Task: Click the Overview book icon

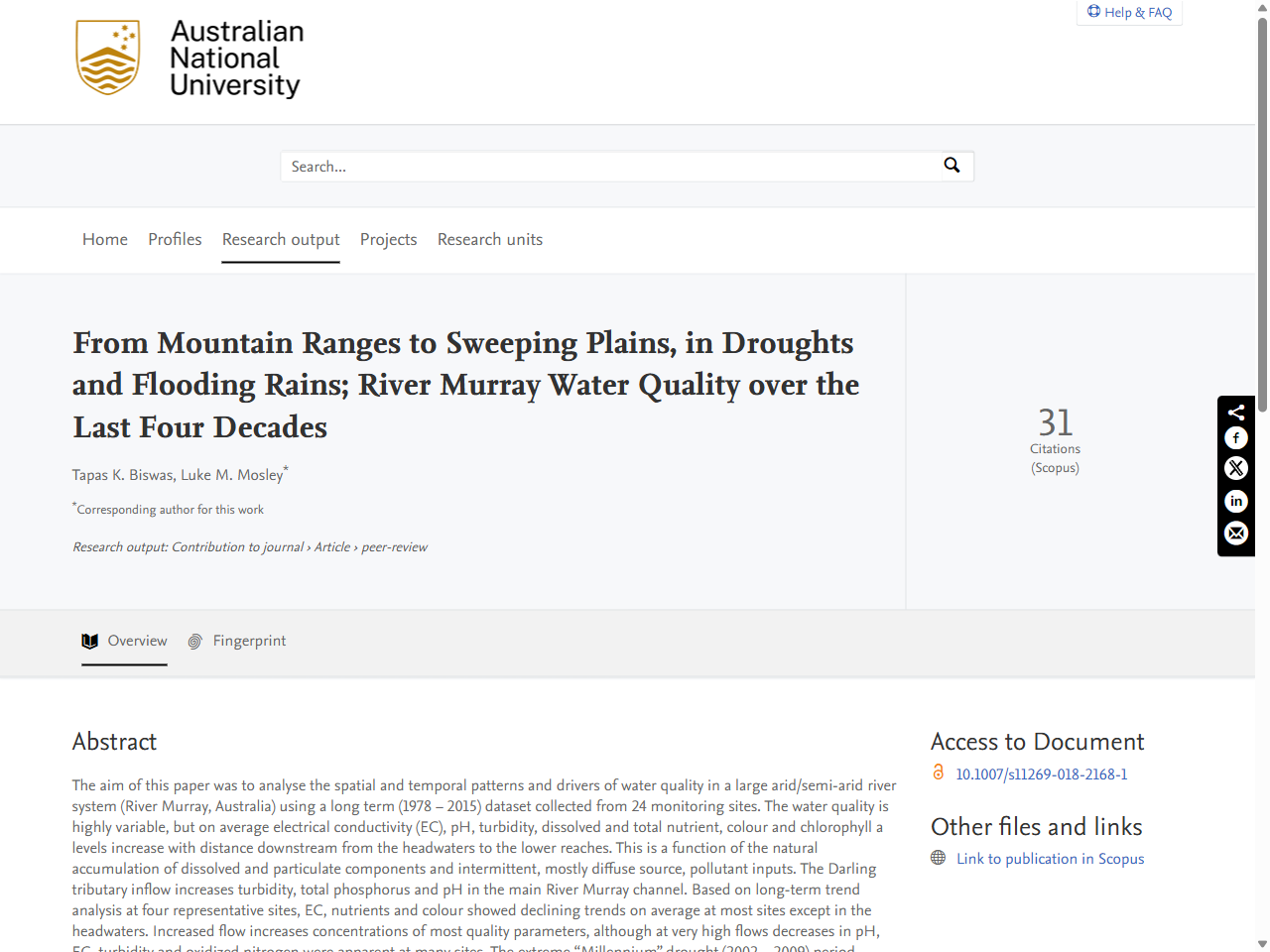Action: tap(89, 641)
